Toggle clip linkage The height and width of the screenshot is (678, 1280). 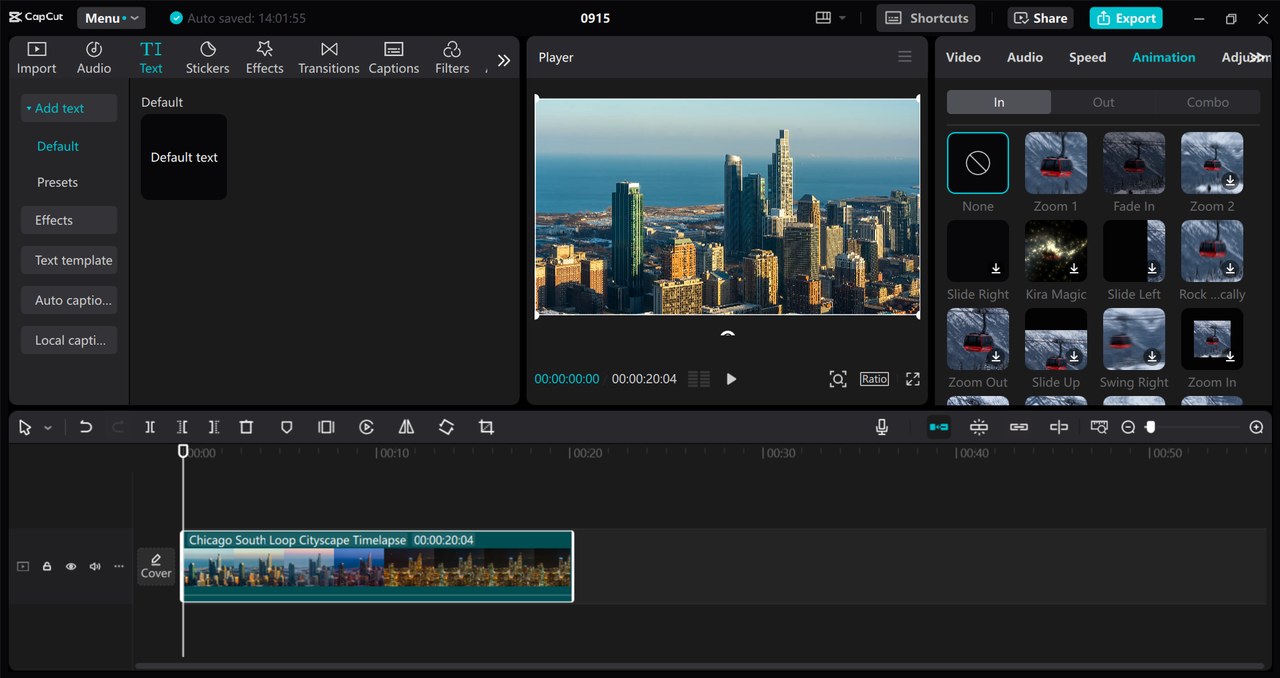1019,427
